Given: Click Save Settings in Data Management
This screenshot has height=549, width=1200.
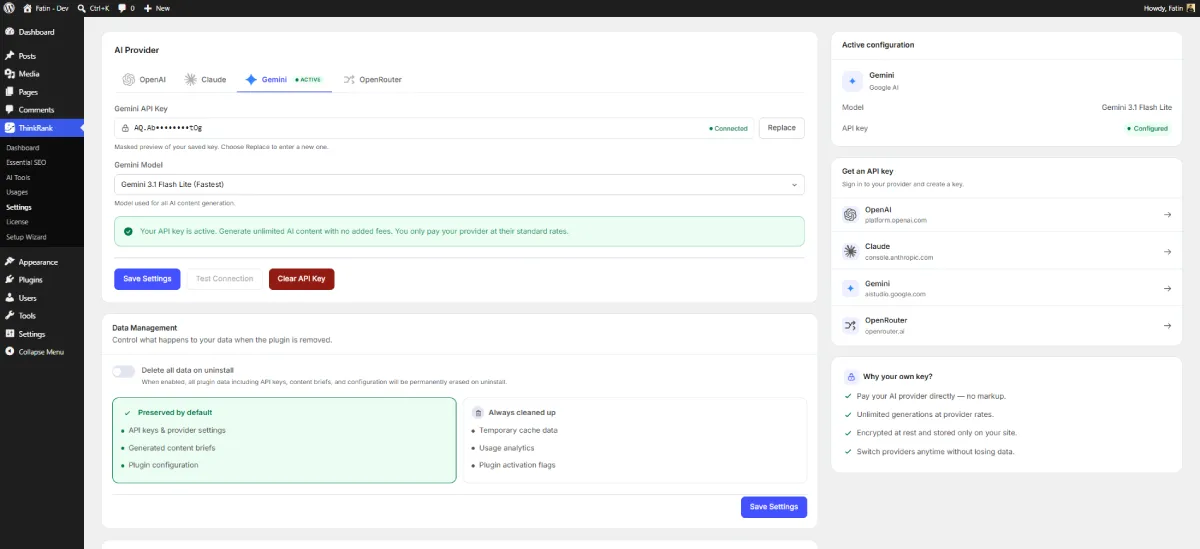Looking at the screenshot, I should point(774,507).
